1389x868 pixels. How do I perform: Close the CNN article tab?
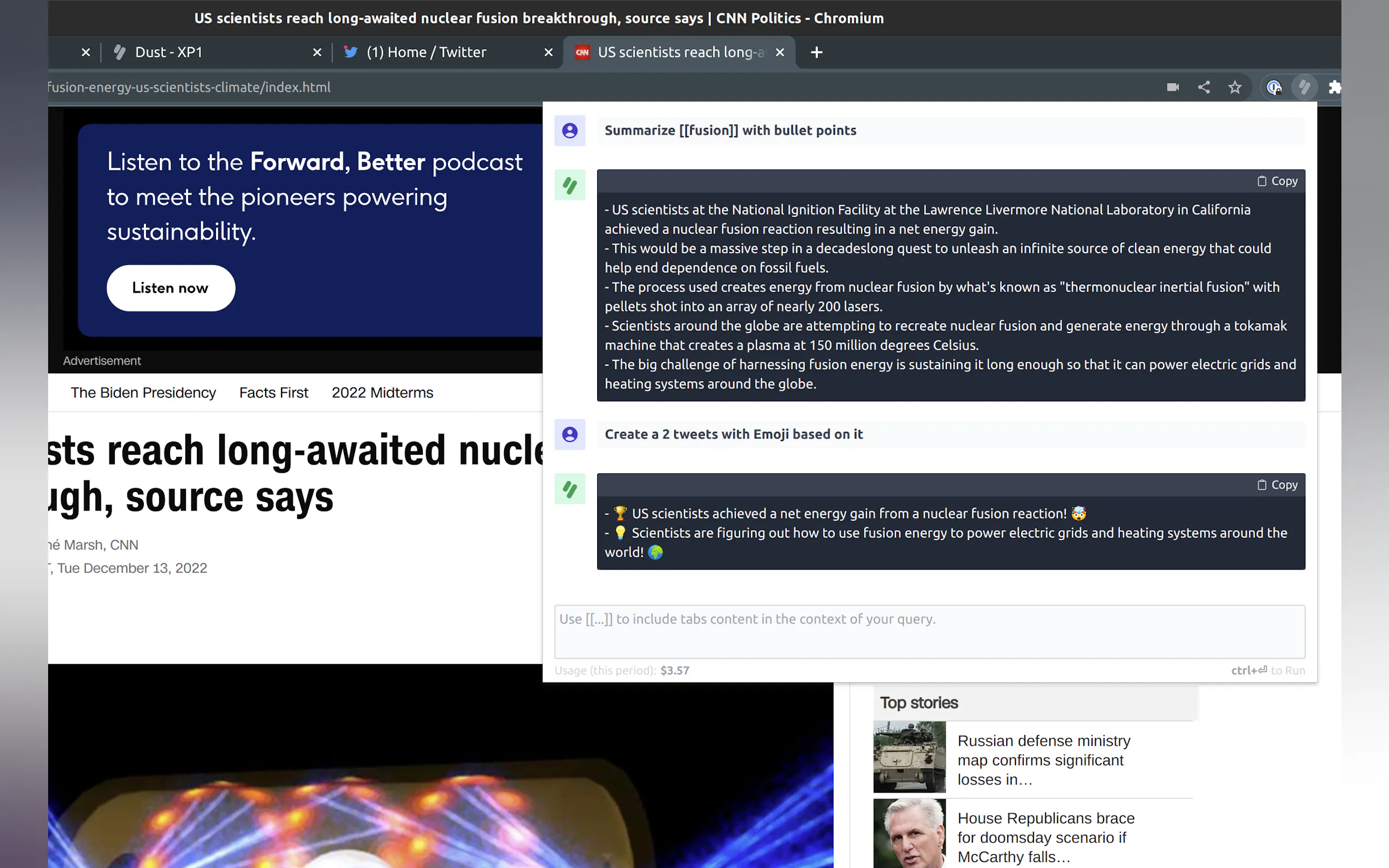coord(780,52)
